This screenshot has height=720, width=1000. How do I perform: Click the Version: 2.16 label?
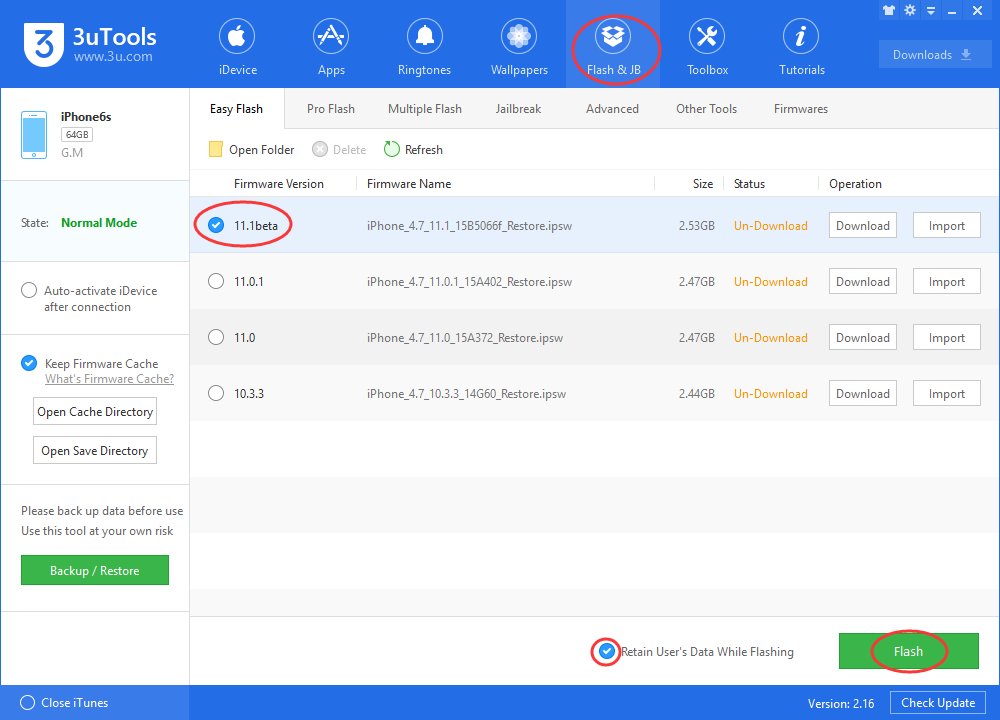[841, 703]
